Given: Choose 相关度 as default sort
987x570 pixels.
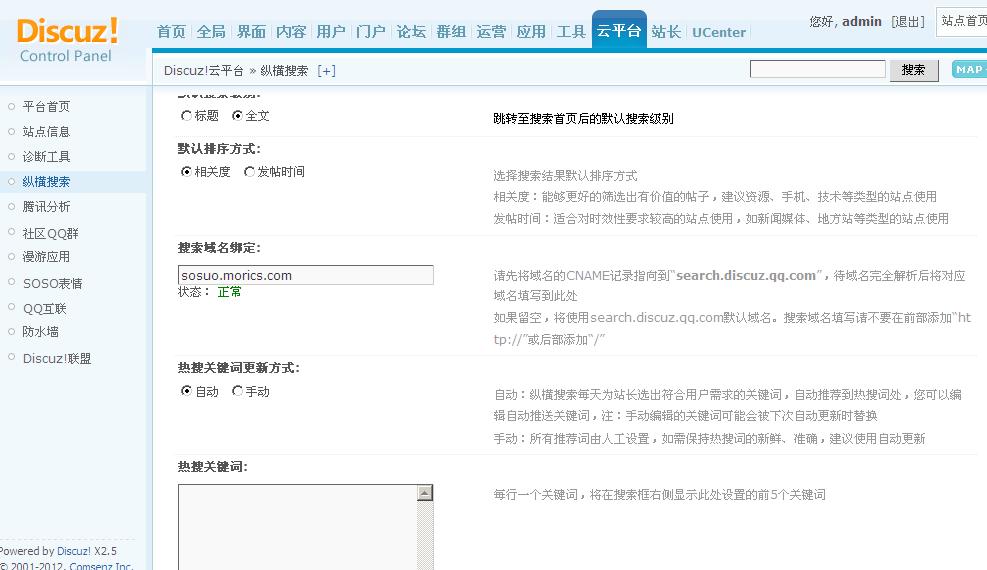Looking at the screenshot, I should [186, 172].
